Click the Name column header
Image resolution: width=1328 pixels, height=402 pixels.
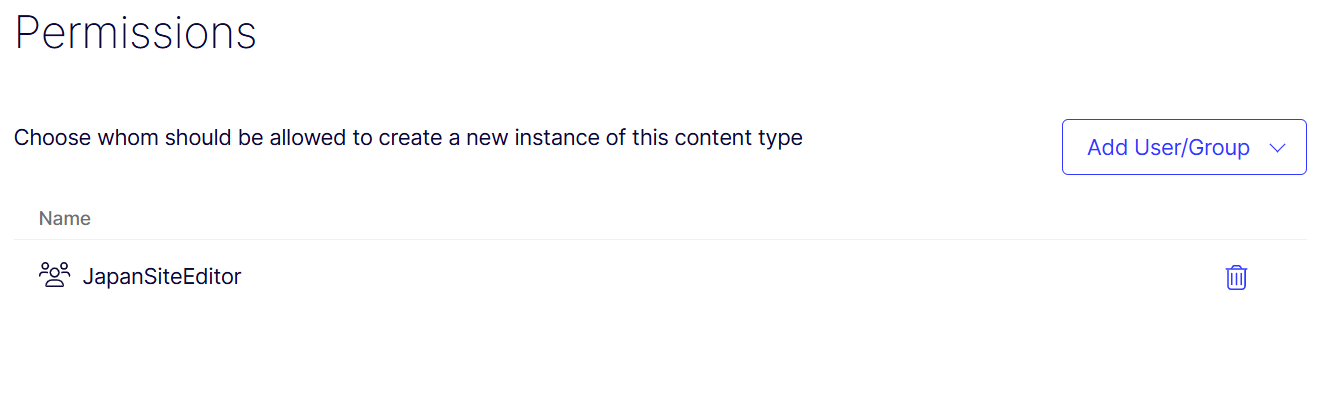click(x=65, y=218)
